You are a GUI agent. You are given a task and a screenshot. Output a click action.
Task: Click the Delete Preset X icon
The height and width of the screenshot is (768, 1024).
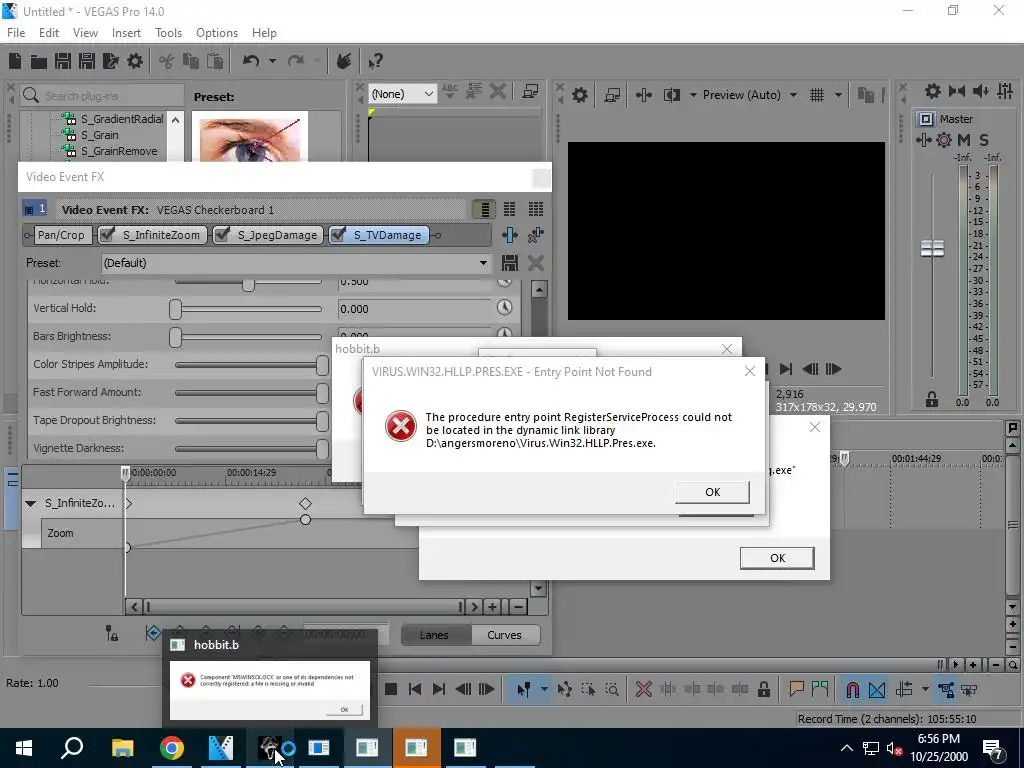pos(536,263)
